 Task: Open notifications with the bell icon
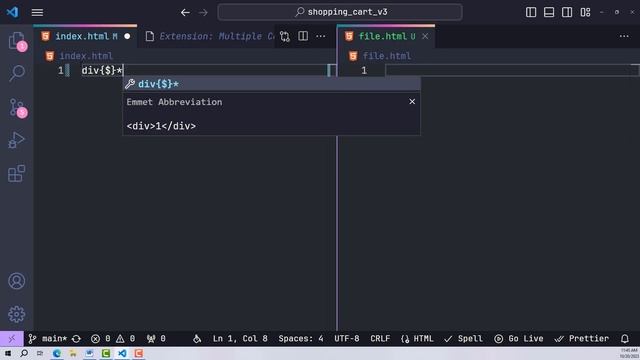(624, 338)
